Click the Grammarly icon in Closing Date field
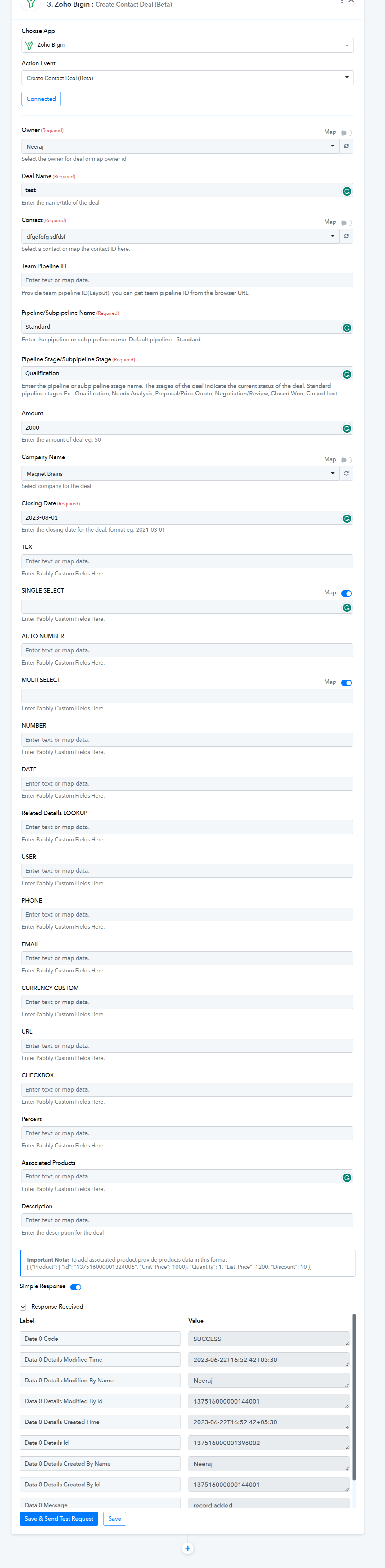The image size is (385, 1568). [x=347, y=519]
